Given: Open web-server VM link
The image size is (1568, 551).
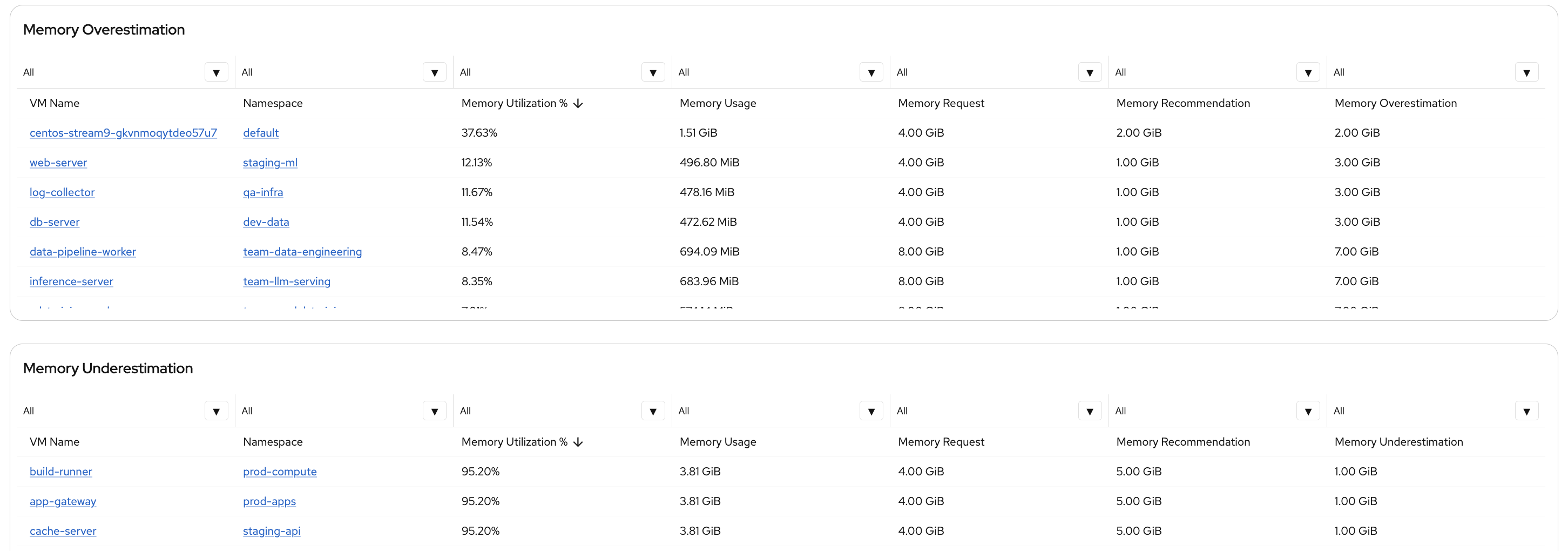Looking at the screenshot, I should (58, 163).
